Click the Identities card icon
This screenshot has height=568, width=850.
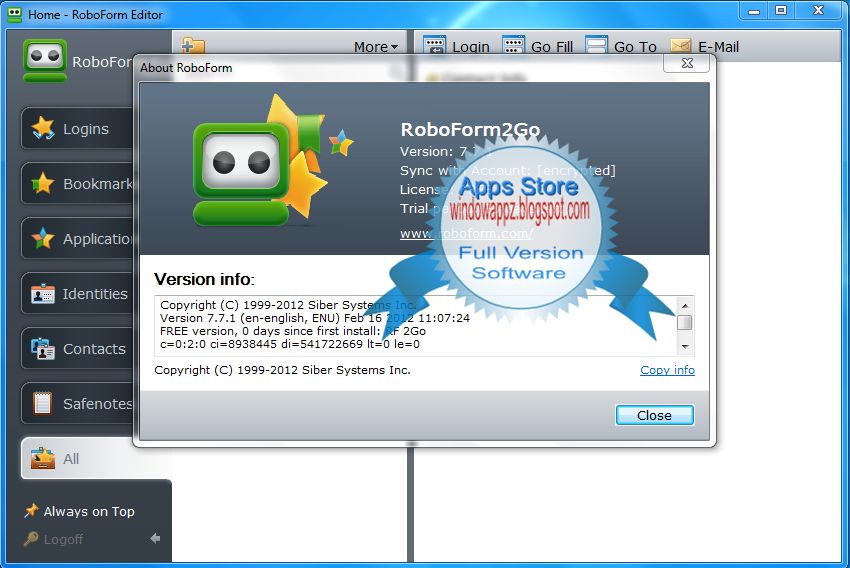click(43, 294)
